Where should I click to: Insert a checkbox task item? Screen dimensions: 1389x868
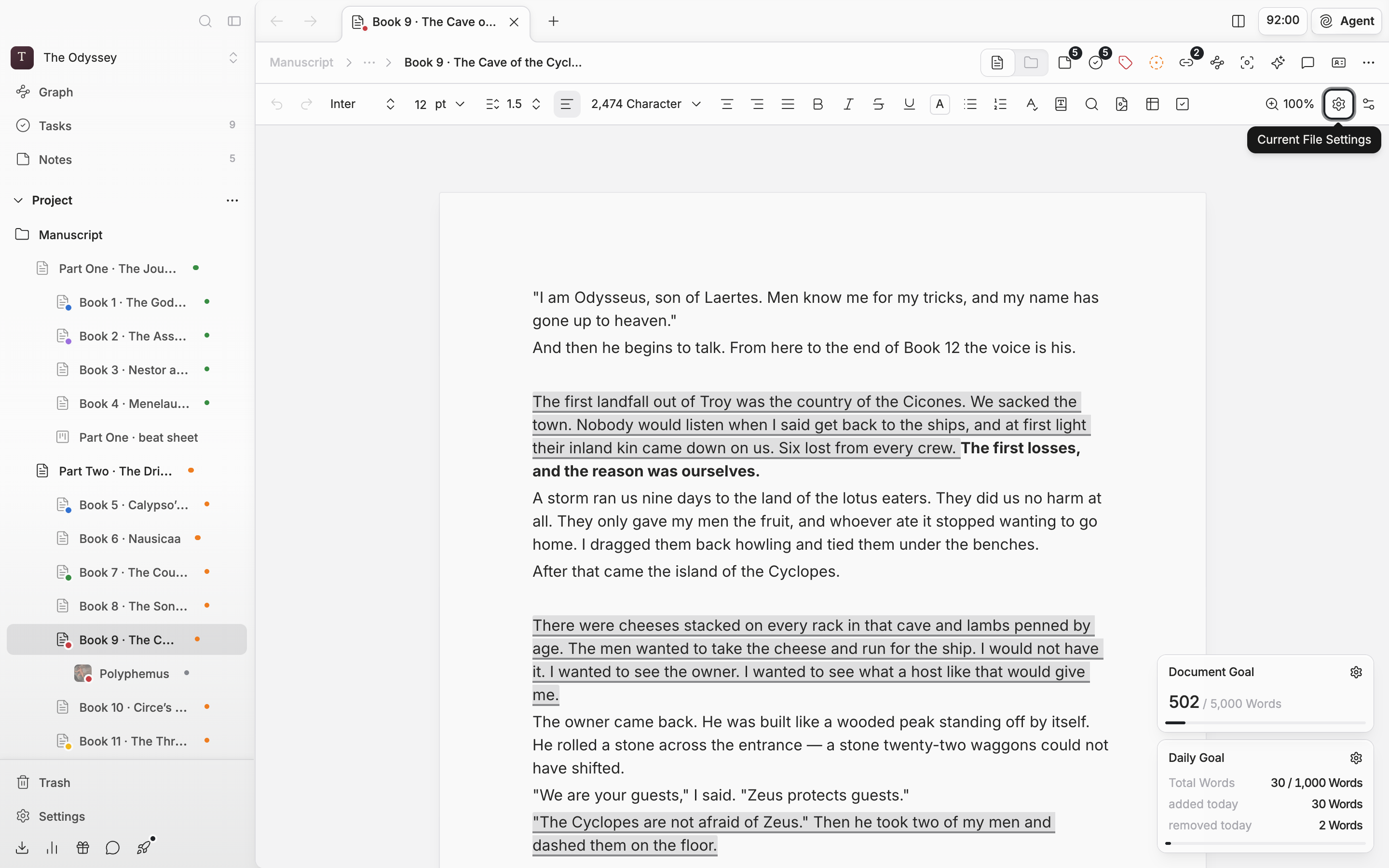1183,104
